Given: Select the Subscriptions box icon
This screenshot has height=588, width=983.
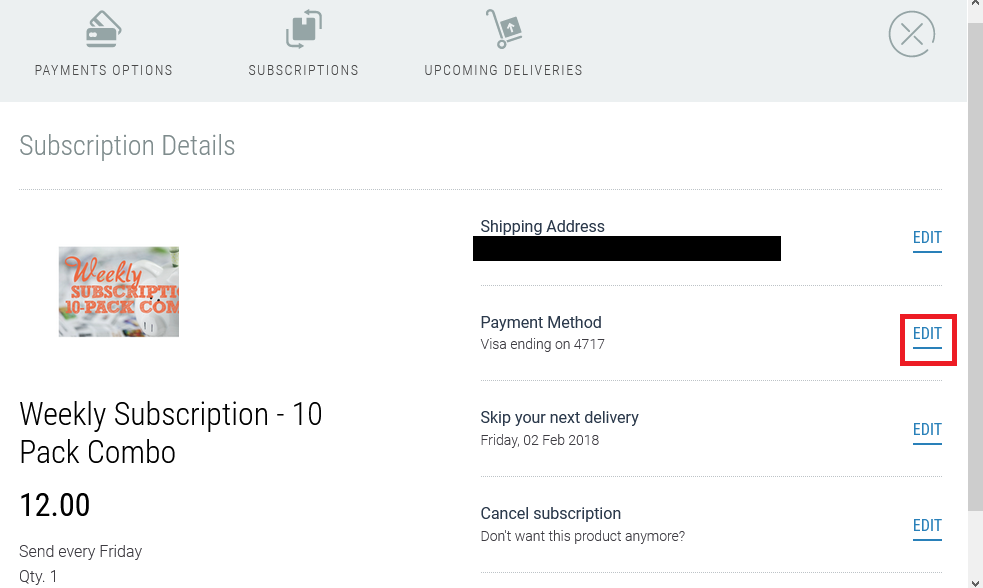Looking at the screenshot, I should (x=303, y=28).
